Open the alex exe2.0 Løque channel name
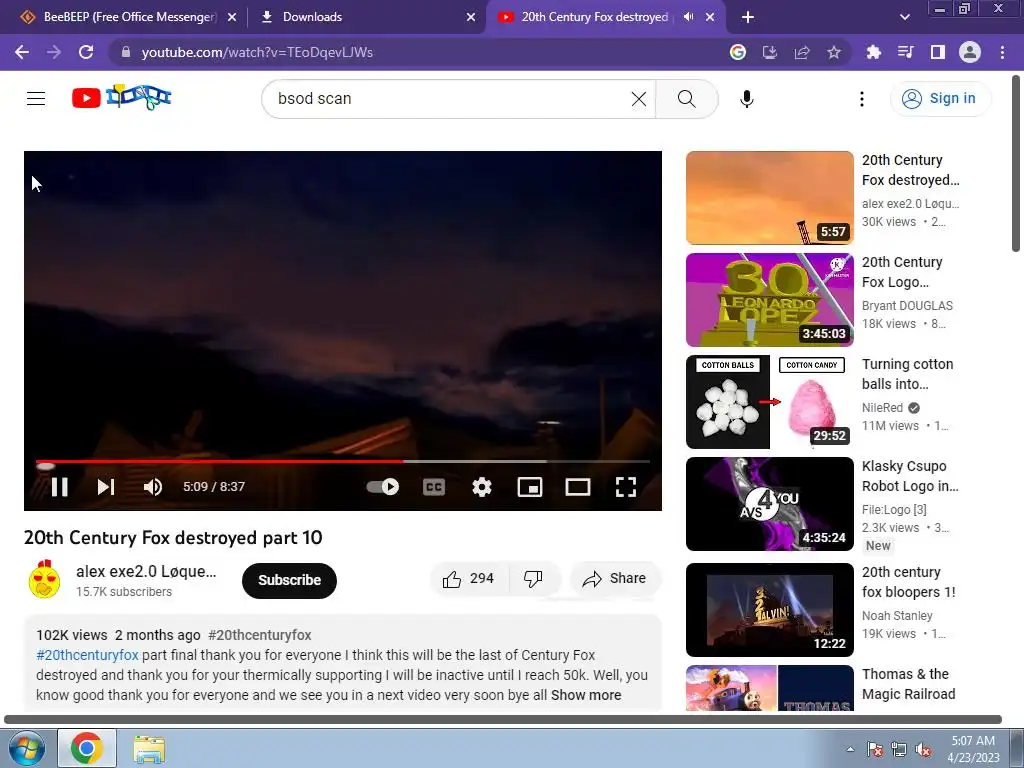Image resolution: width=1024 pixels, height=768 pixels. coord(146,571)
